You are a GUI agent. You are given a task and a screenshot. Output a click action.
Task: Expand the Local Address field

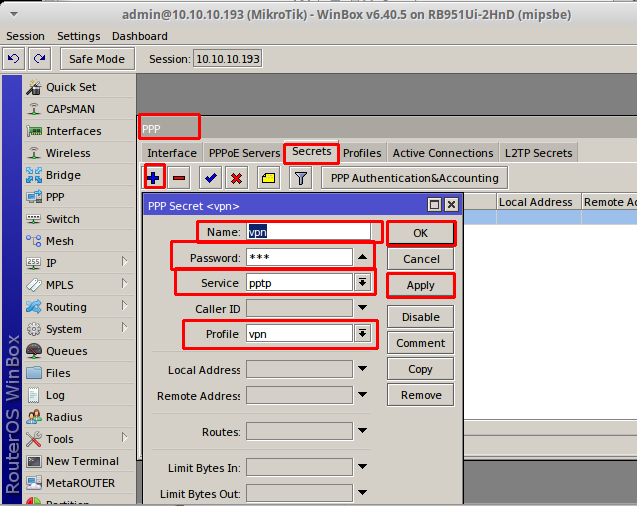362,369
